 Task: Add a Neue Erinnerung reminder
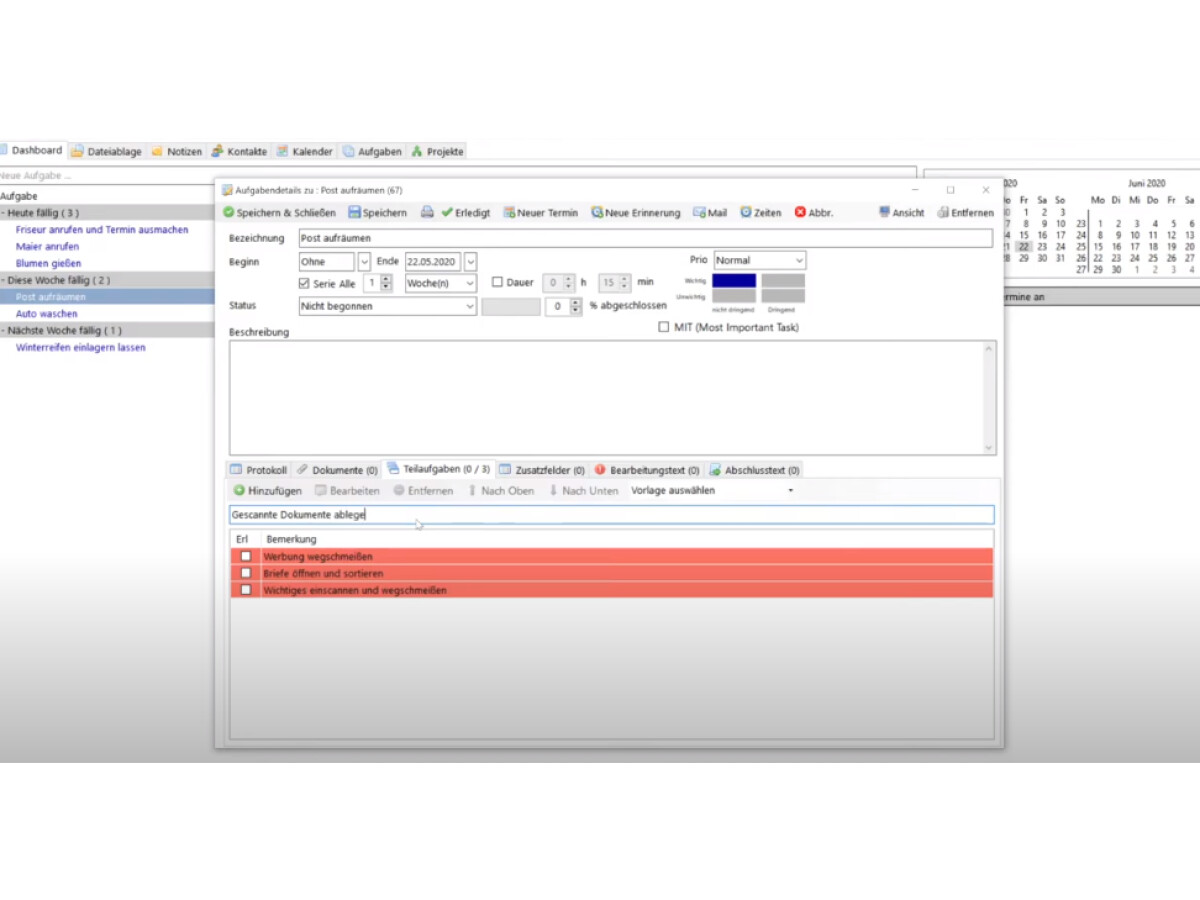597,213
